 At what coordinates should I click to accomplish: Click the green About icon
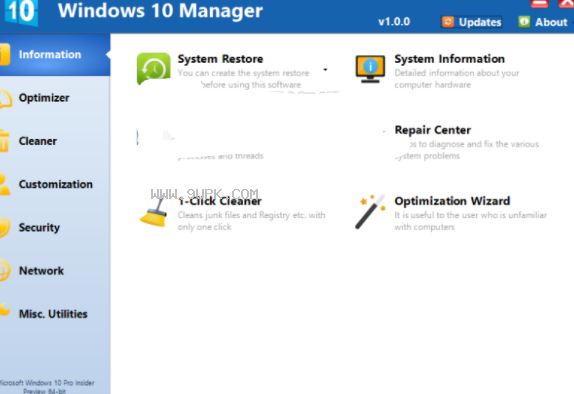[524, 22]
